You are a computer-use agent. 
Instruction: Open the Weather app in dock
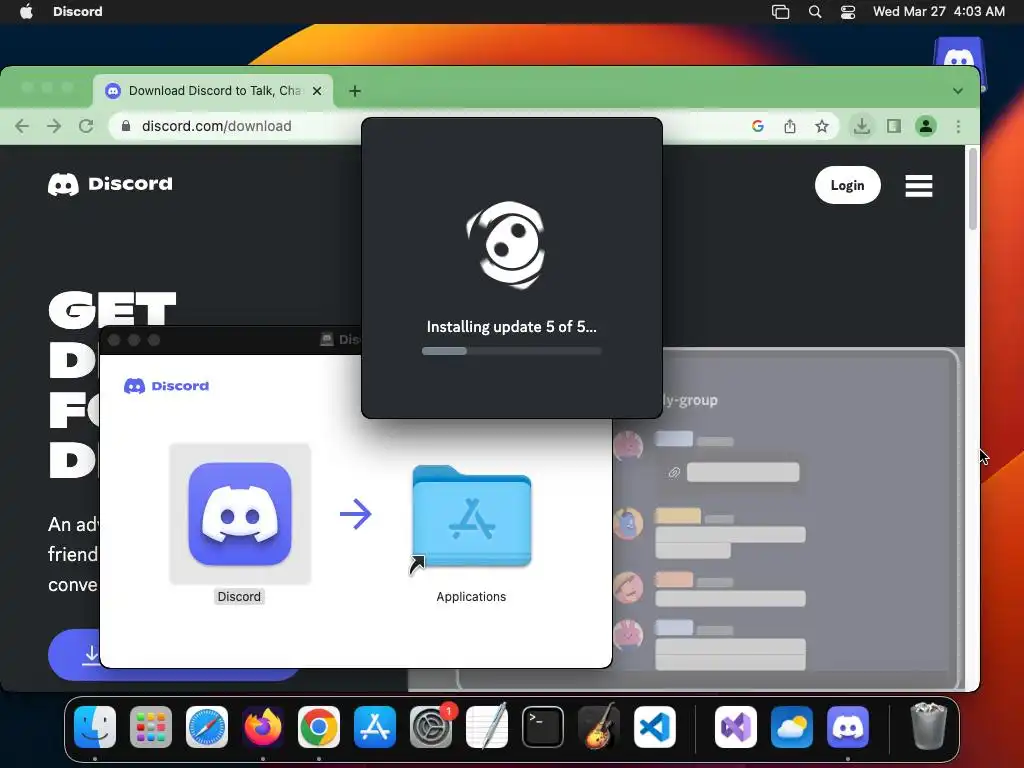792,727
